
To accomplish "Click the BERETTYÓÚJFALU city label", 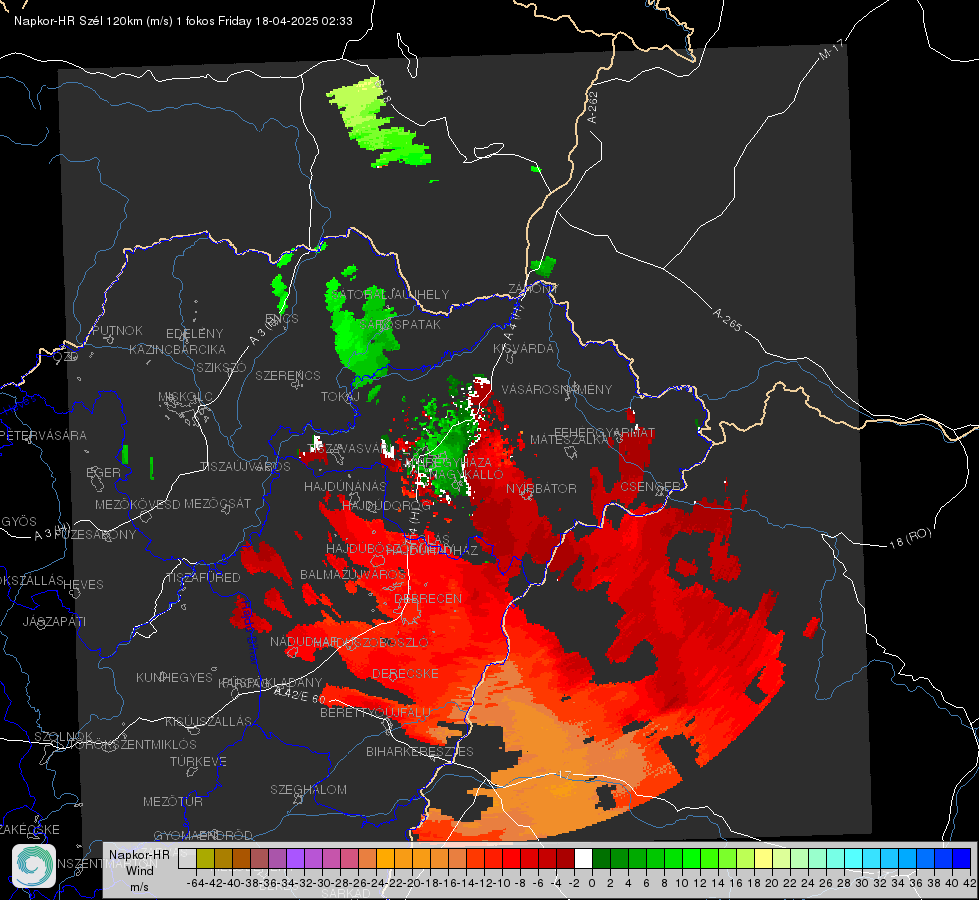I will [375, 712].
